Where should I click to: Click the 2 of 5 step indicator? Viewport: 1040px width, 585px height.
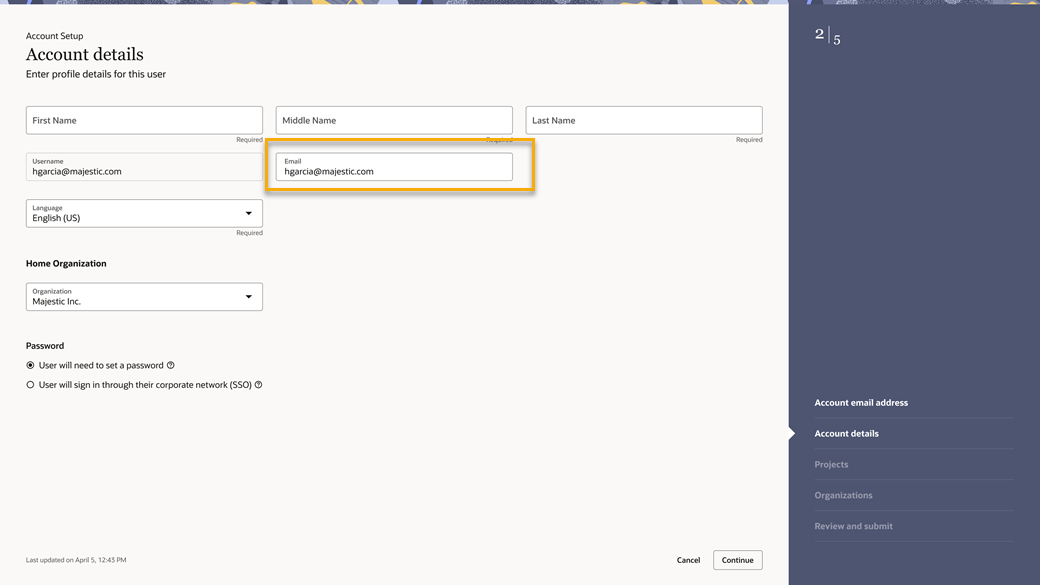pos(828,37)
